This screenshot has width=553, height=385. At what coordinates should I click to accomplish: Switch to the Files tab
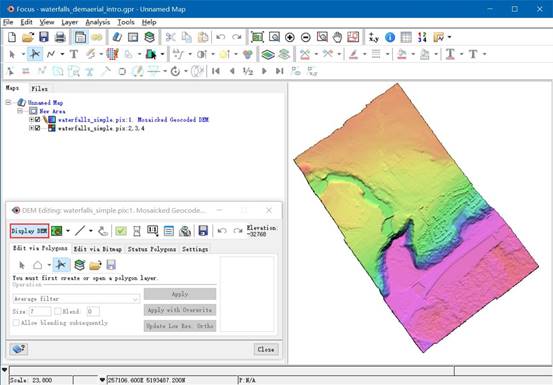[39, 88]
